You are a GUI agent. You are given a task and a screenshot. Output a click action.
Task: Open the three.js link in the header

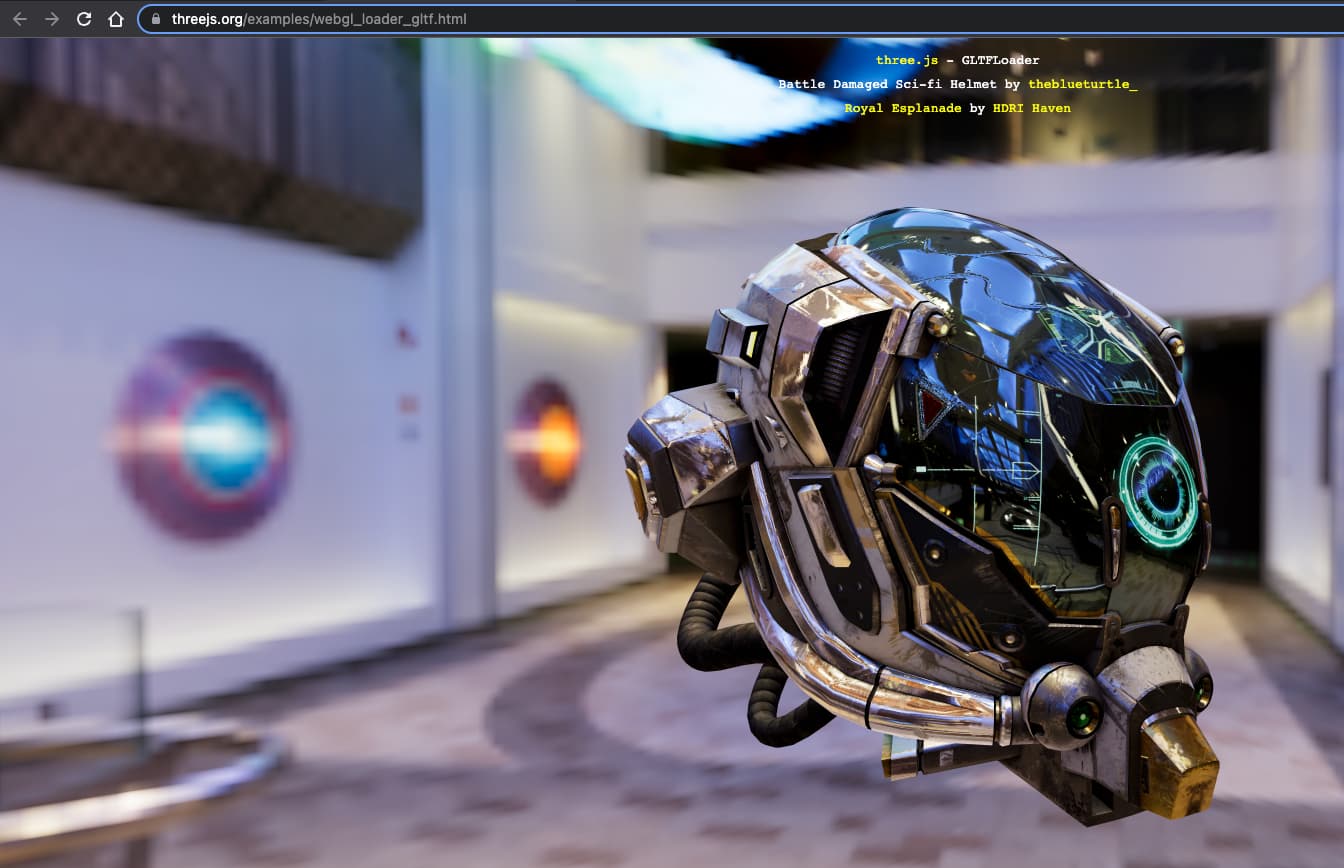[x=906, y=61]
